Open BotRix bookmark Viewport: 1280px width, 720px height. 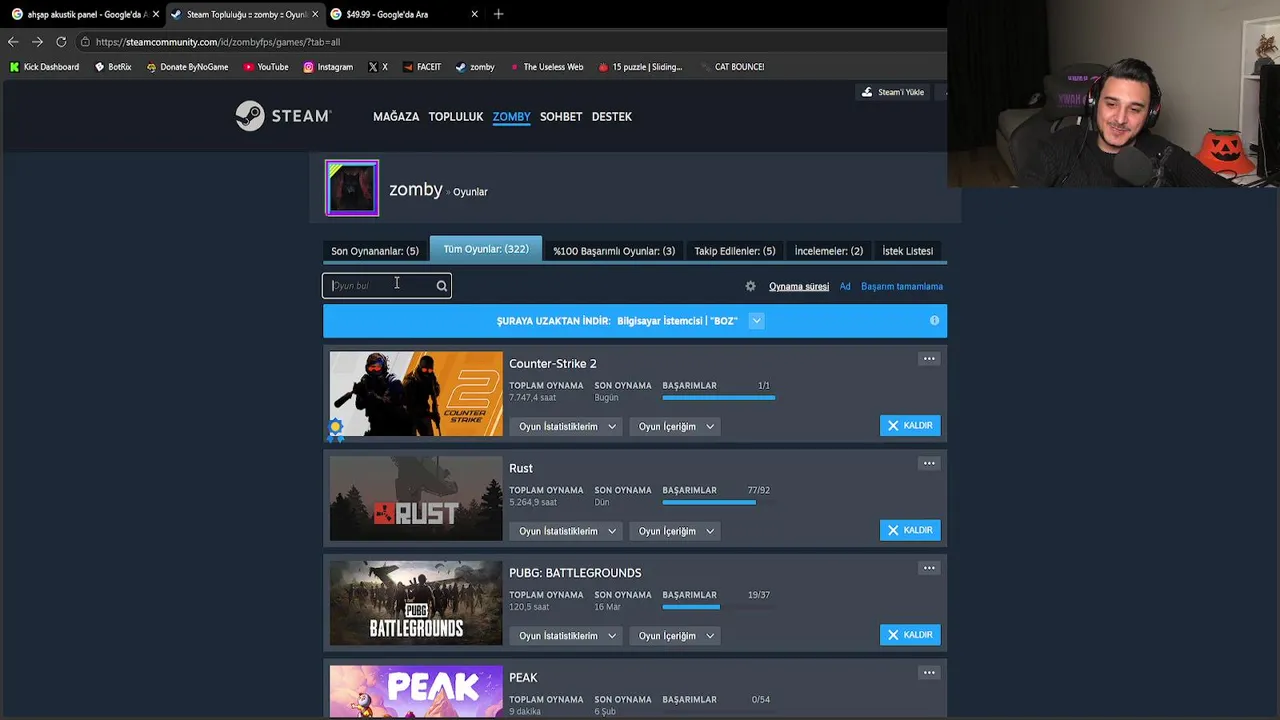click(113, 67)
